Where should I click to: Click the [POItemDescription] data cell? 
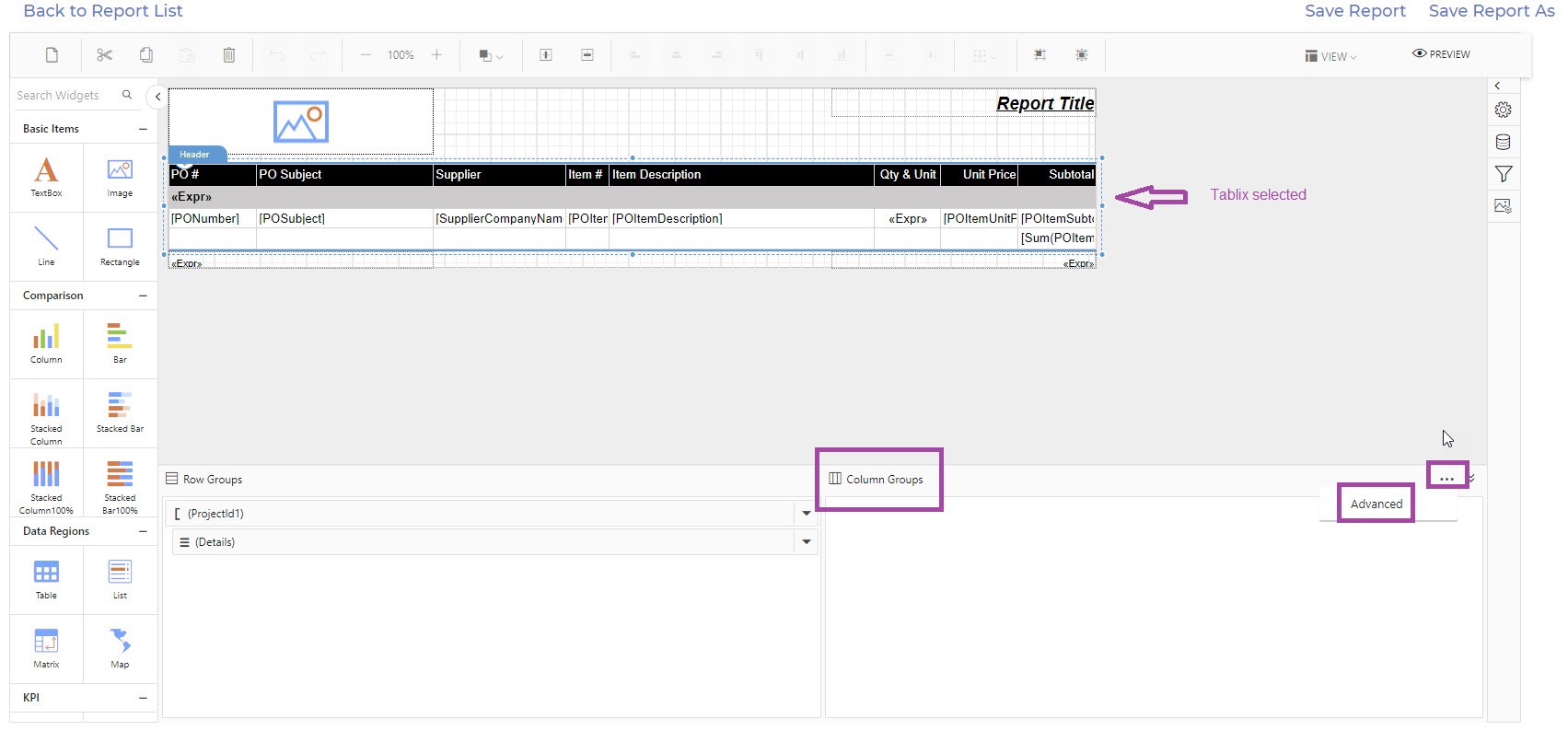741,219
